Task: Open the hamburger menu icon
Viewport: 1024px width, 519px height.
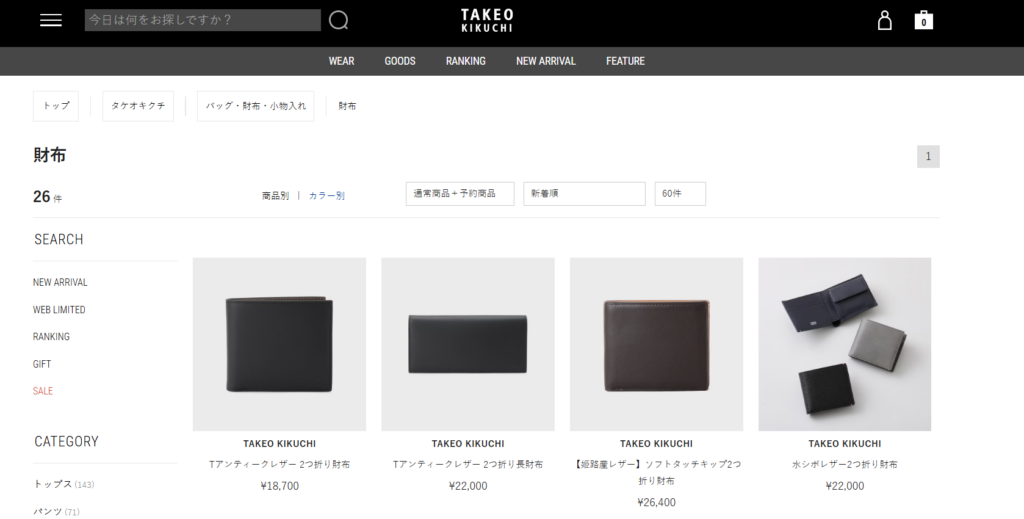Action: pyautogui.click(x=51, y=21)
